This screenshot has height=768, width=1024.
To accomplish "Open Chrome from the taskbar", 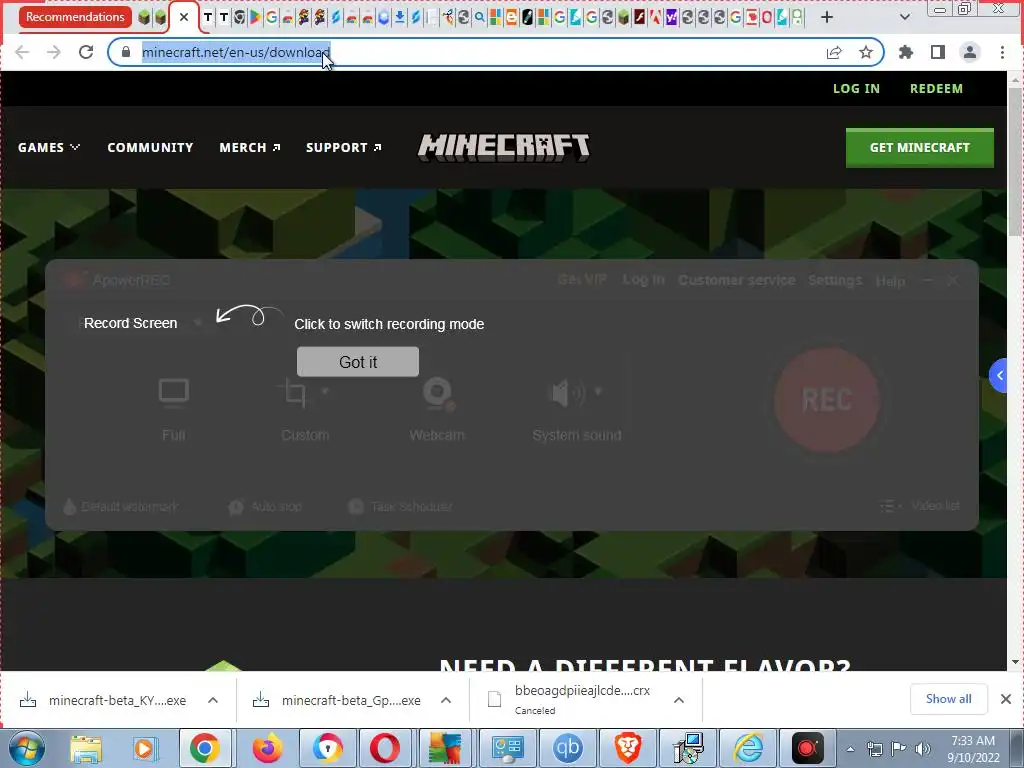I will (x=204, y=748).
